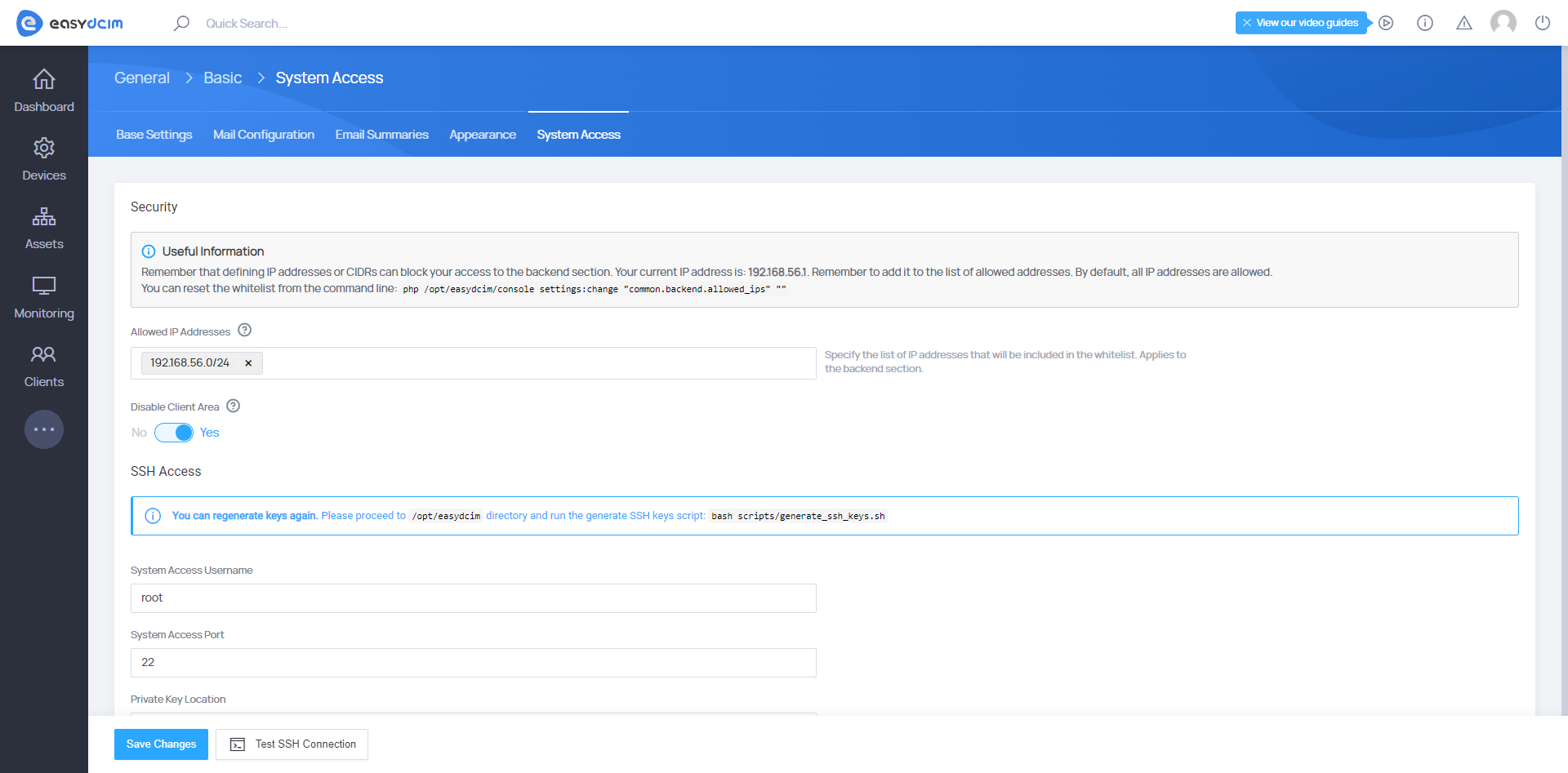Click the No label of client area toggle
1568x773 pixels.
139,433
